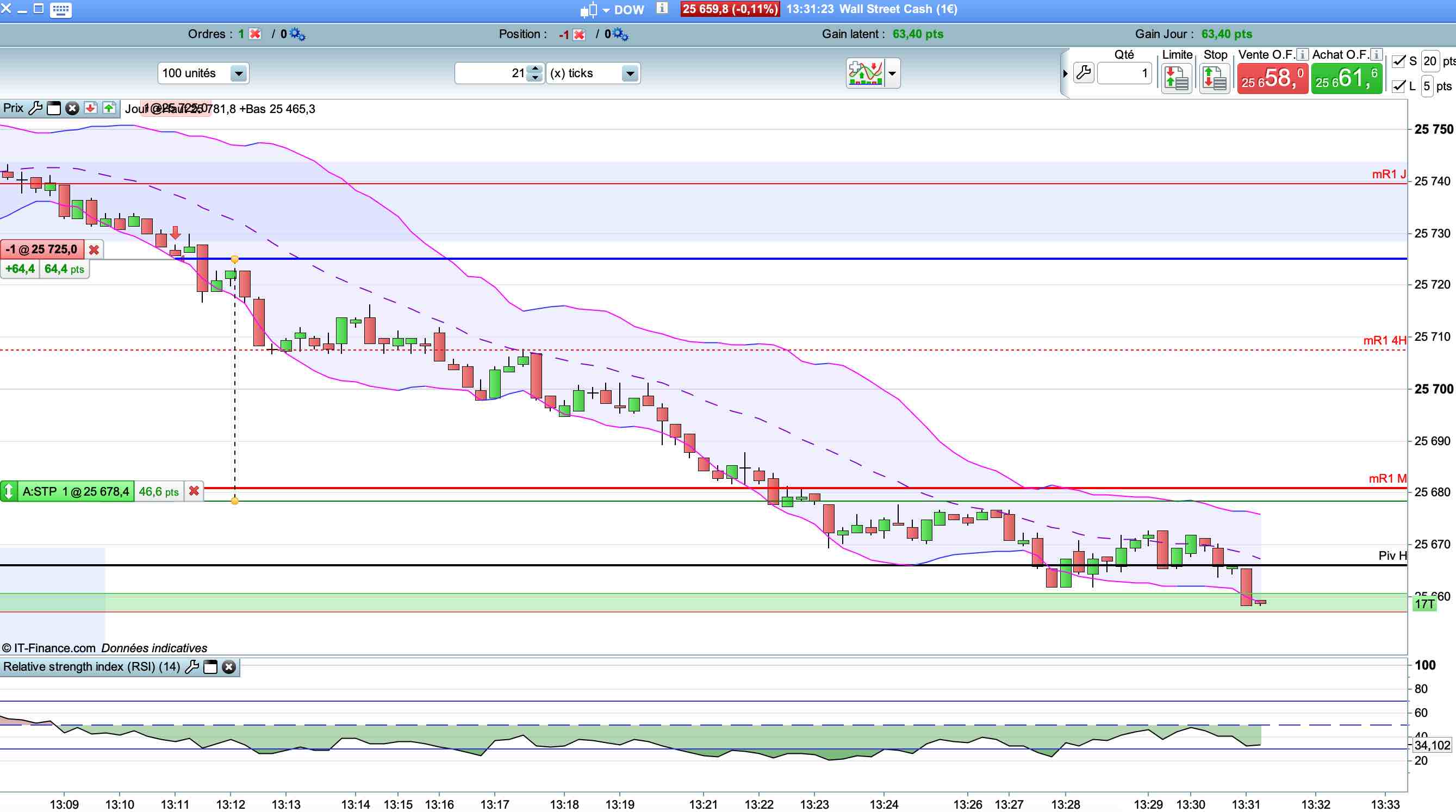
Task: Click the Vente O.F. red sell button
Action: [1272, 78]
